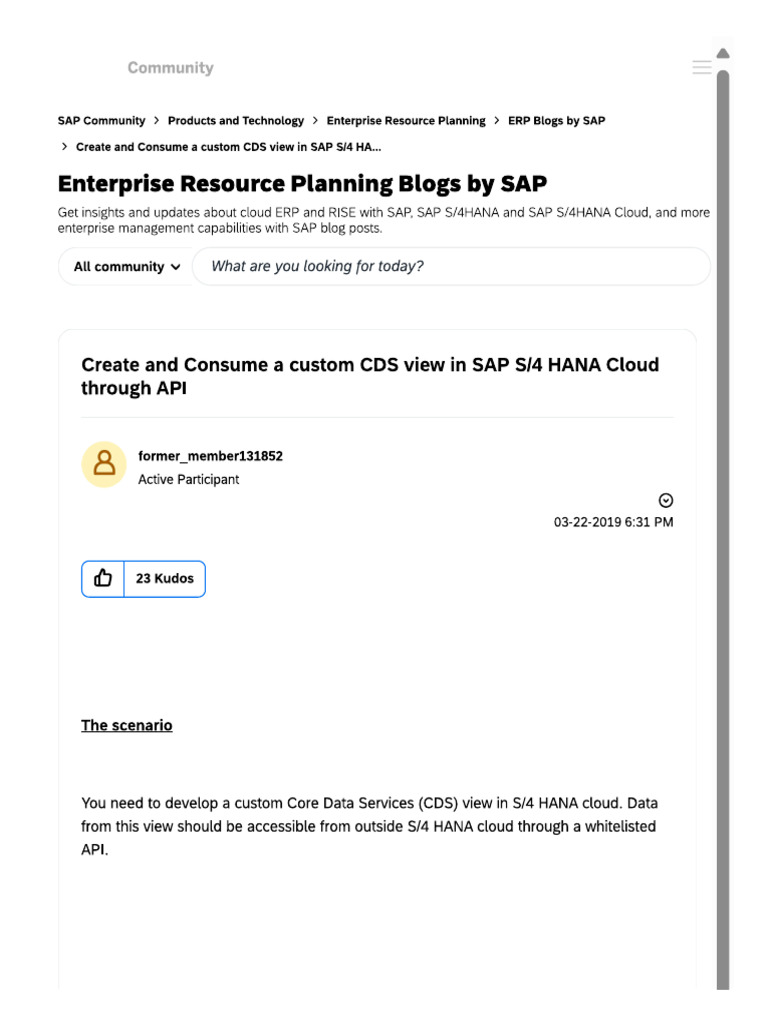This screenshot has height=1024, width=768.
Task: Click the Enterprise Resource Planning Blogs heading
Action: click(302, 184)
